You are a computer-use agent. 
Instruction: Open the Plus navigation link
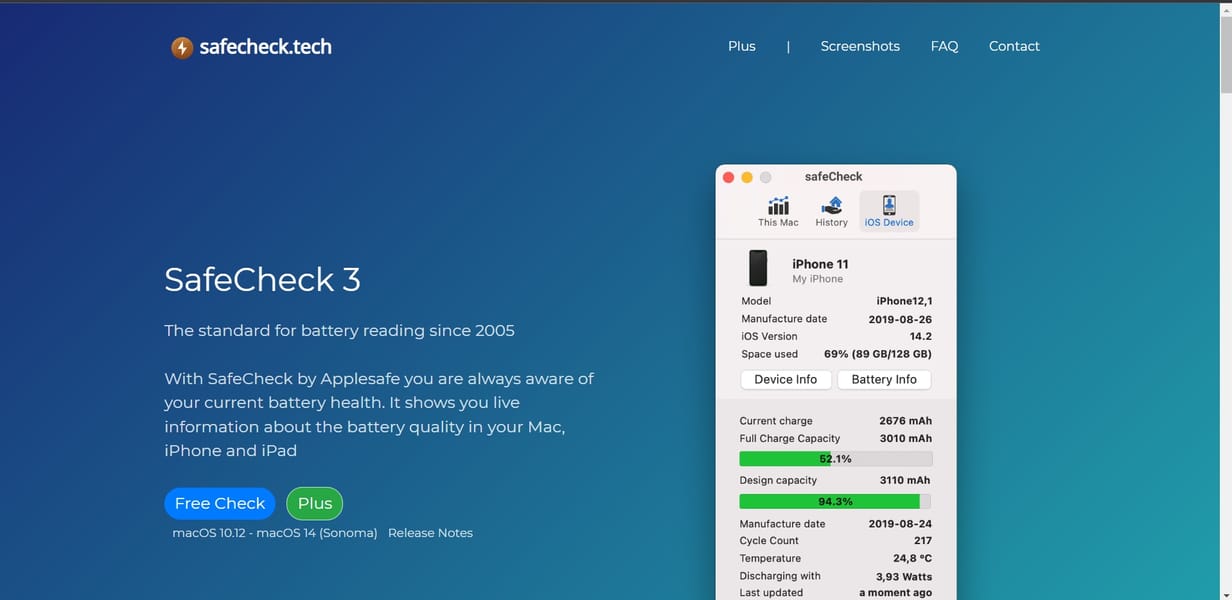(x=742, y=46)
